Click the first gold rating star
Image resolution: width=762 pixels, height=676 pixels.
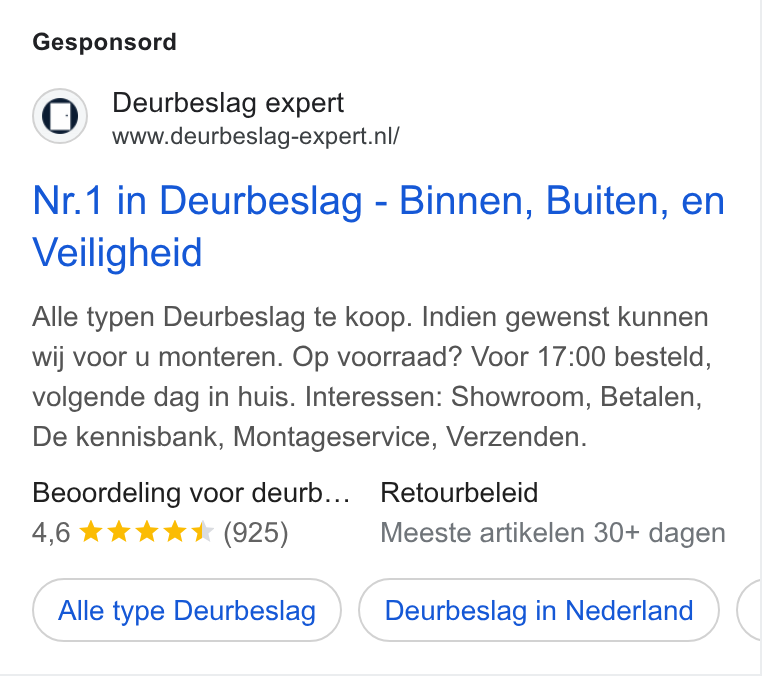coord(90,531)
